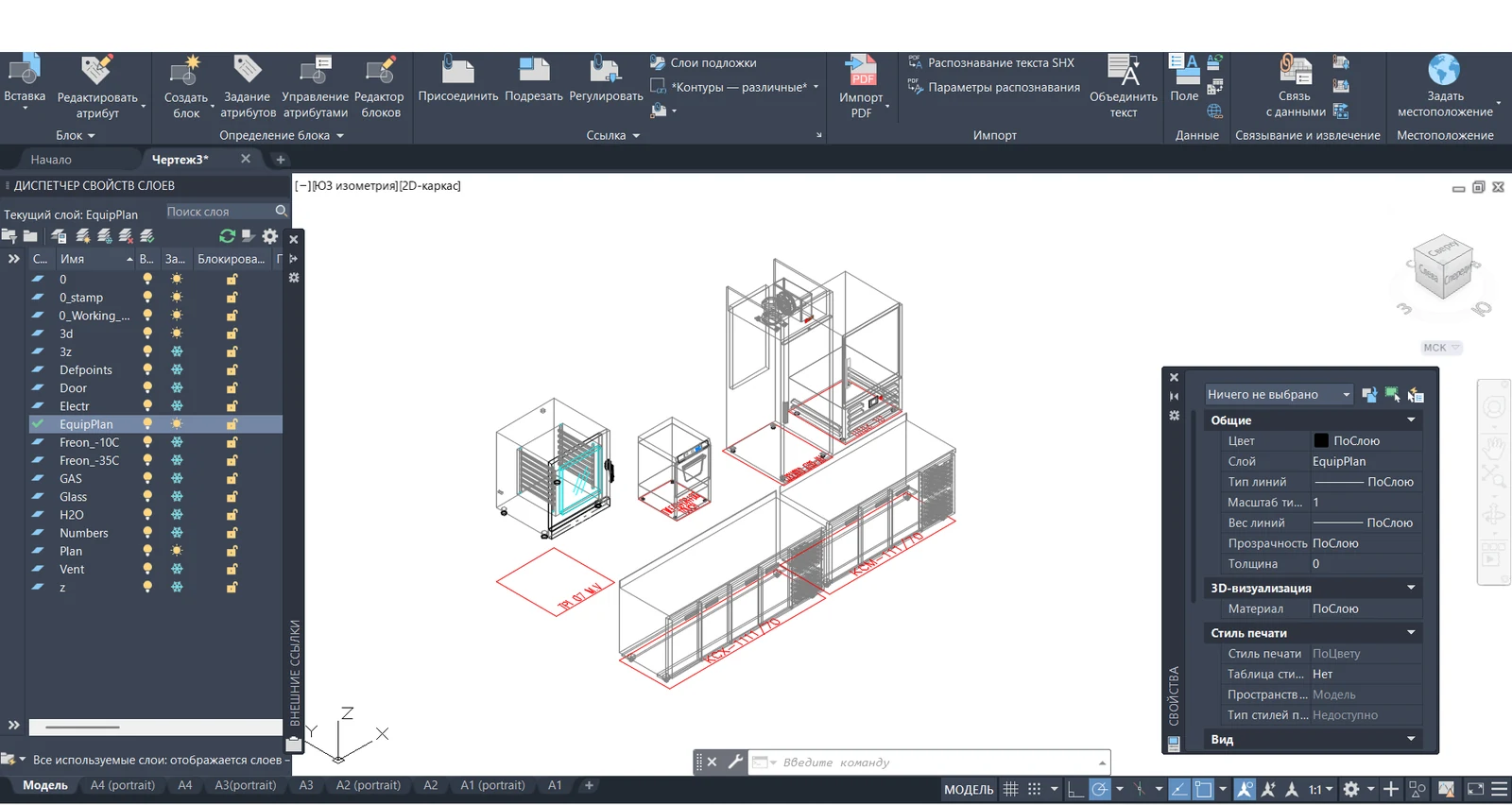The width and height of the screenshot is (1512, 805).
Task: Toggle freeze on layer Numbers
Action: pos(177,533)
